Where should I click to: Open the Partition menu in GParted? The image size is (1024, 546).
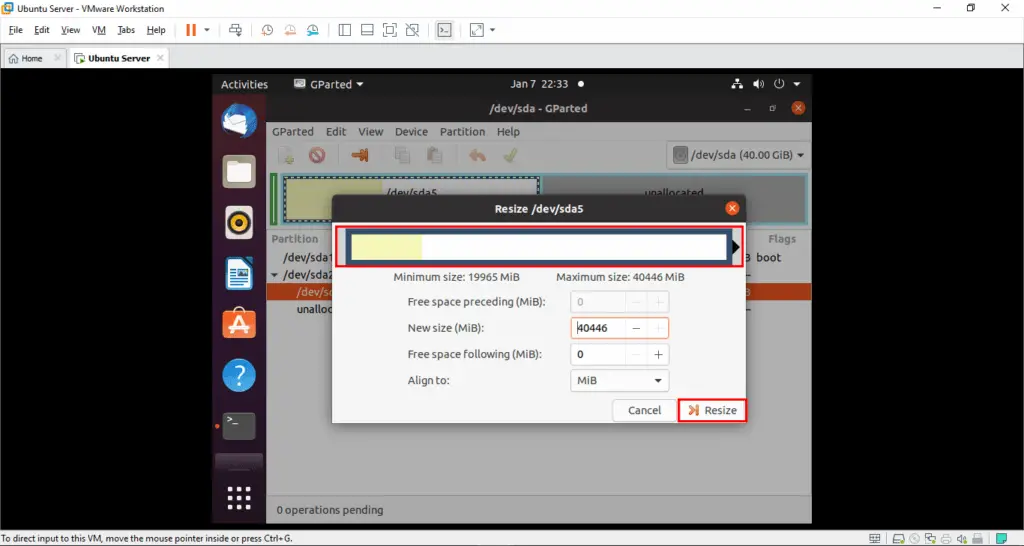462,131
